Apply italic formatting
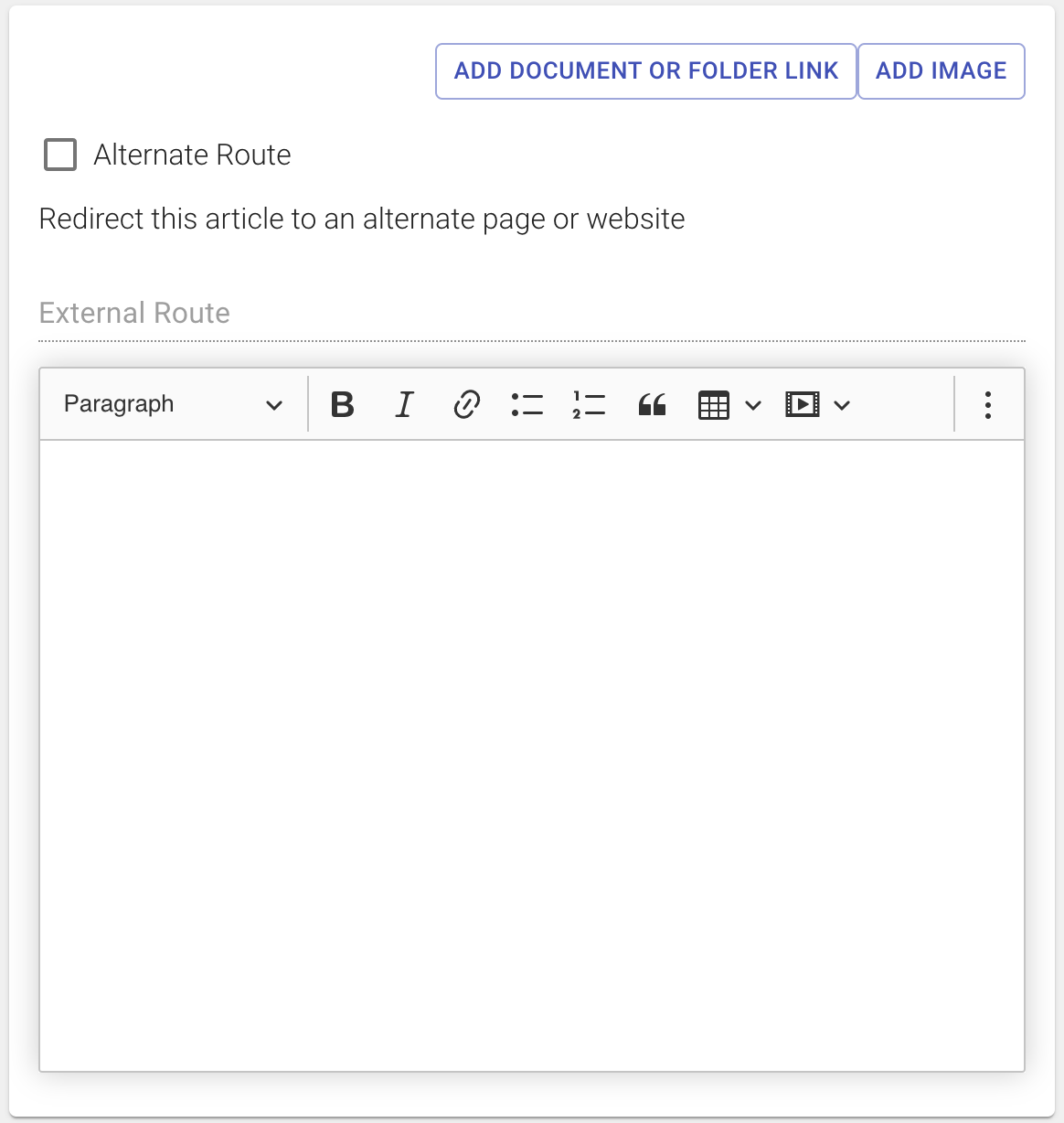 [x=404, y=404]
